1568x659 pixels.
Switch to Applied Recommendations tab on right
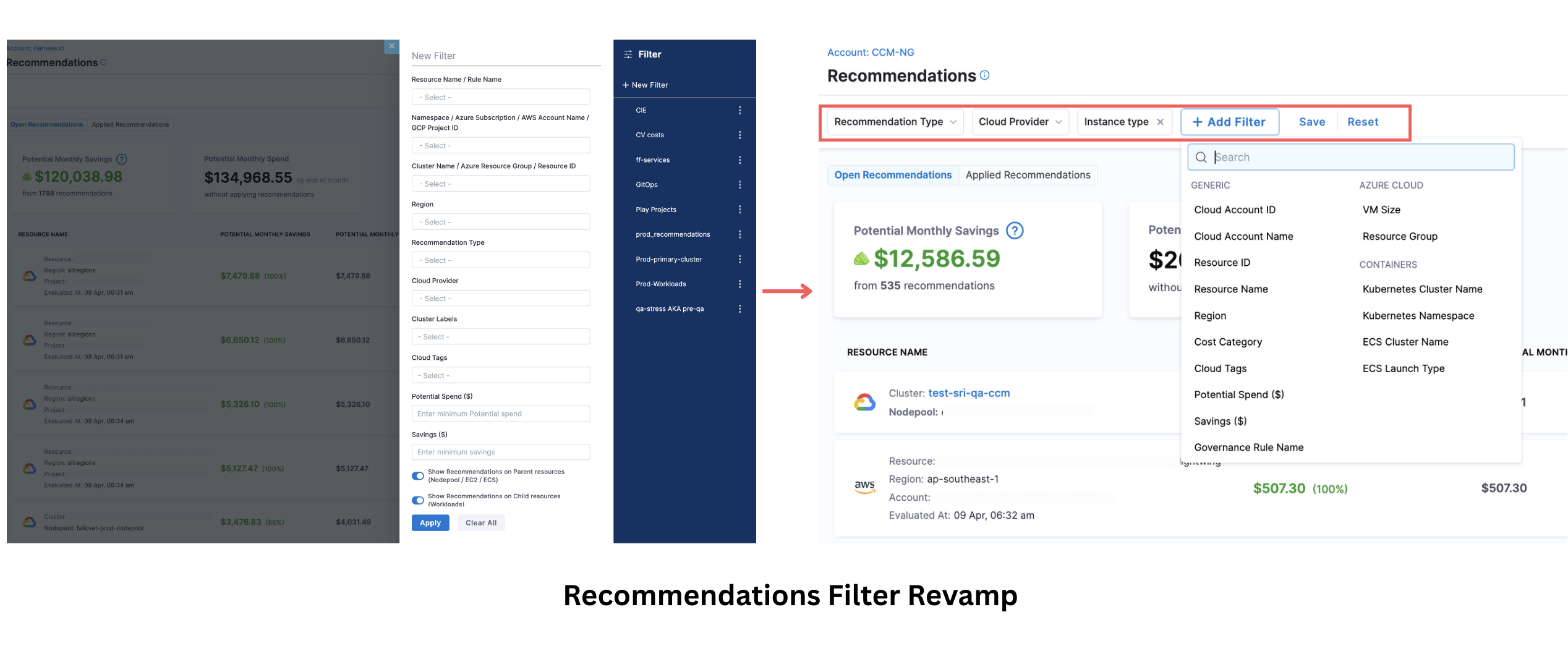tap(1028, 175)
